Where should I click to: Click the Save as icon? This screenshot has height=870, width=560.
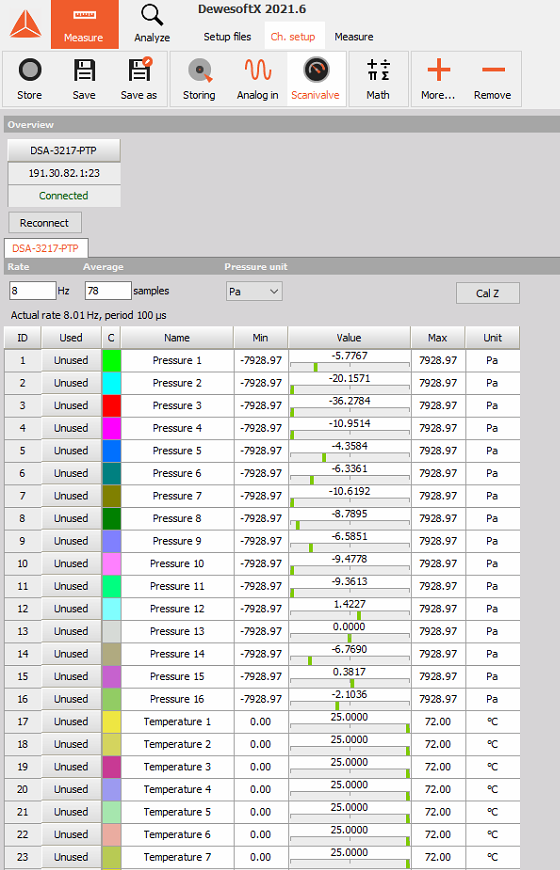pos(139,79)
